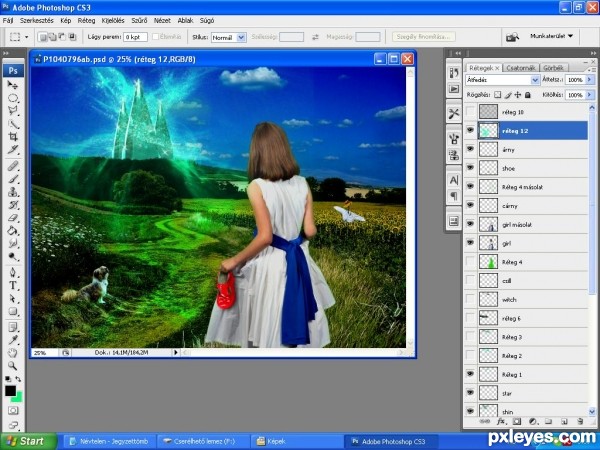Hide the árny layer
The image size is (600, 450).
(470, 149)
